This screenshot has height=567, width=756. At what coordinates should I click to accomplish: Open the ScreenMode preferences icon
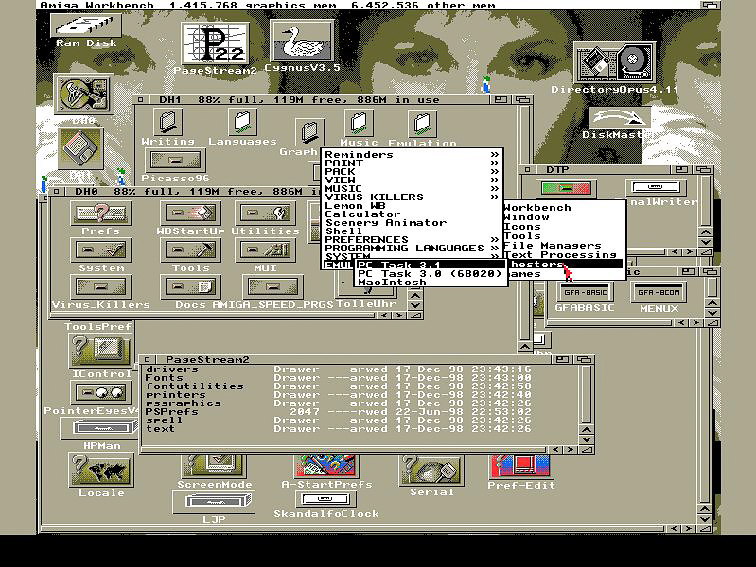click(x=215, y=467)
